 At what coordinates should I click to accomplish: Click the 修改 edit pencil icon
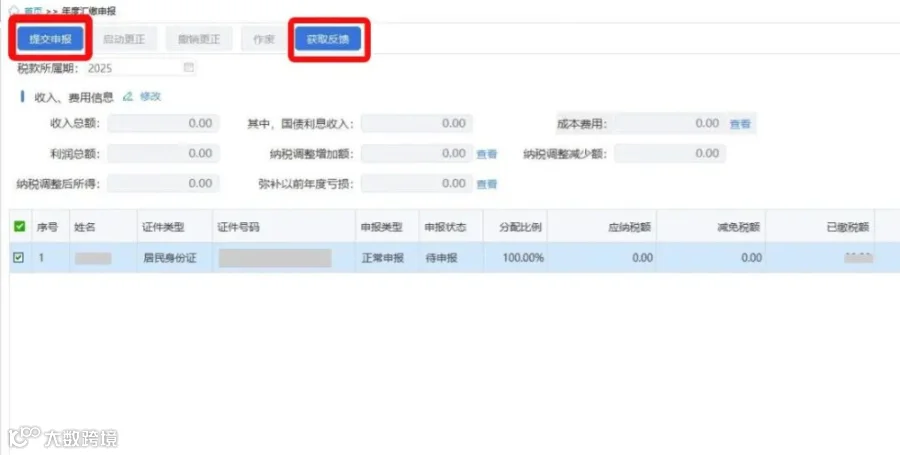click(x=128, y=96)
